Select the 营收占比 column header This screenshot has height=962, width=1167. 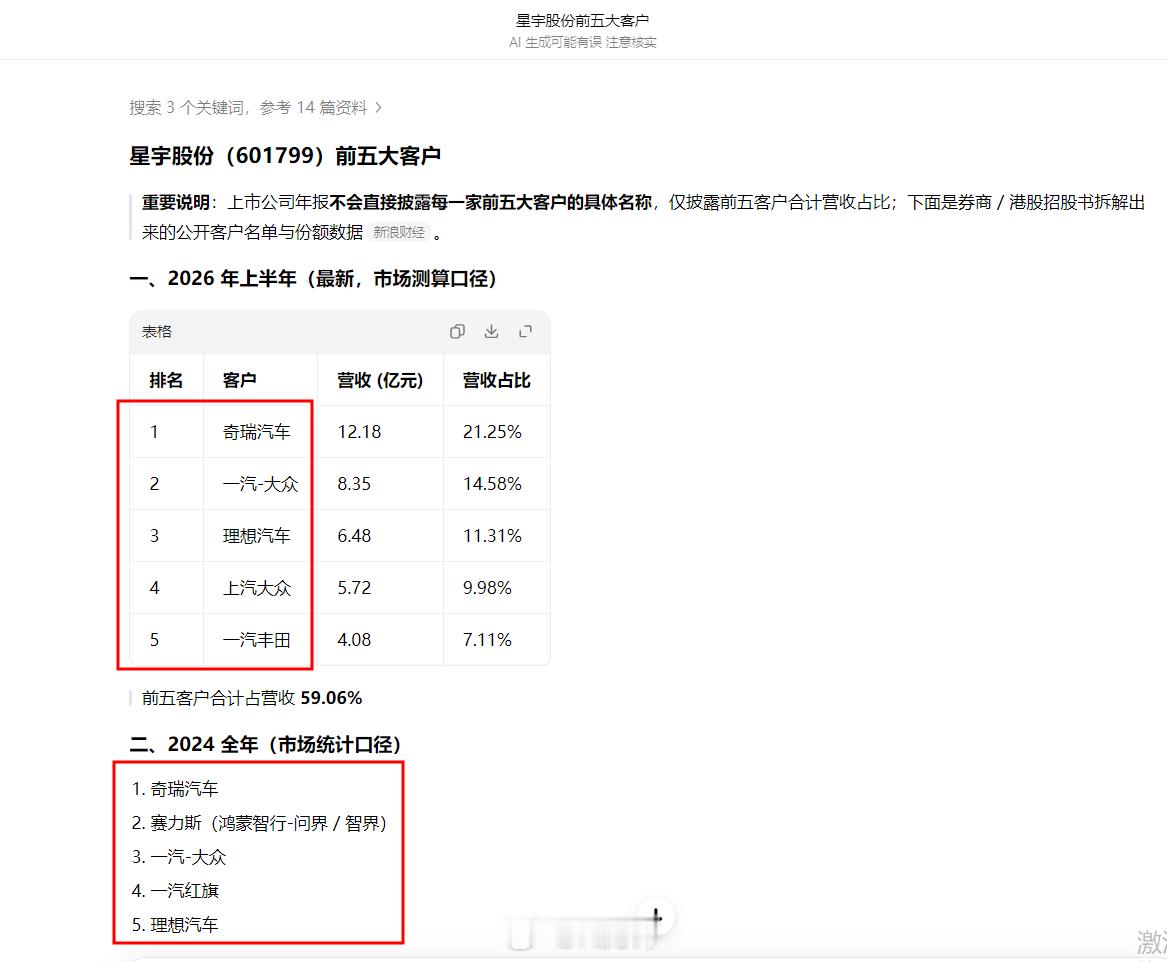[496, 380]
